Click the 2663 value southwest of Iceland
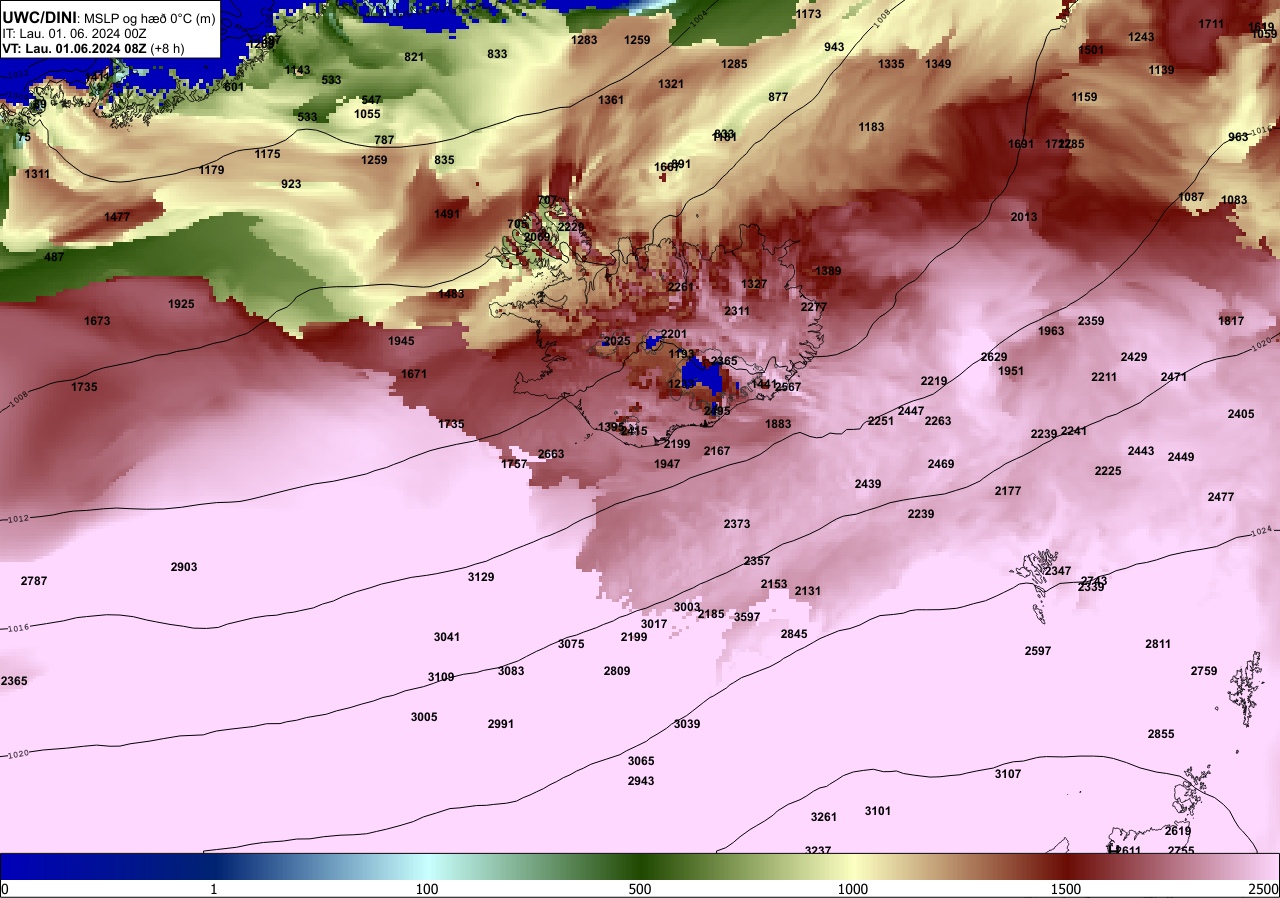Image resolution: width=1280 pixels, height=898 pixels. pyautogui.click(x=551, y=454)
